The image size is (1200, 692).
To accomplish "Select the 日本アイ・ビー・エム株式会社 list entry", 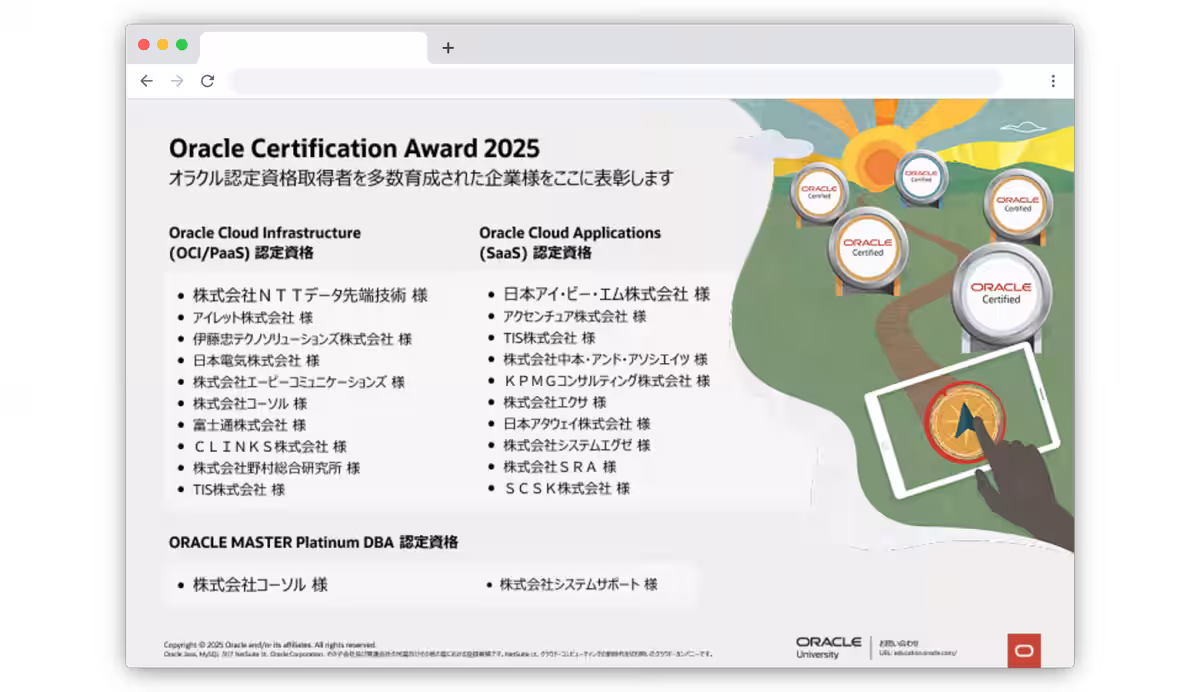I will [x=606, y=294].
